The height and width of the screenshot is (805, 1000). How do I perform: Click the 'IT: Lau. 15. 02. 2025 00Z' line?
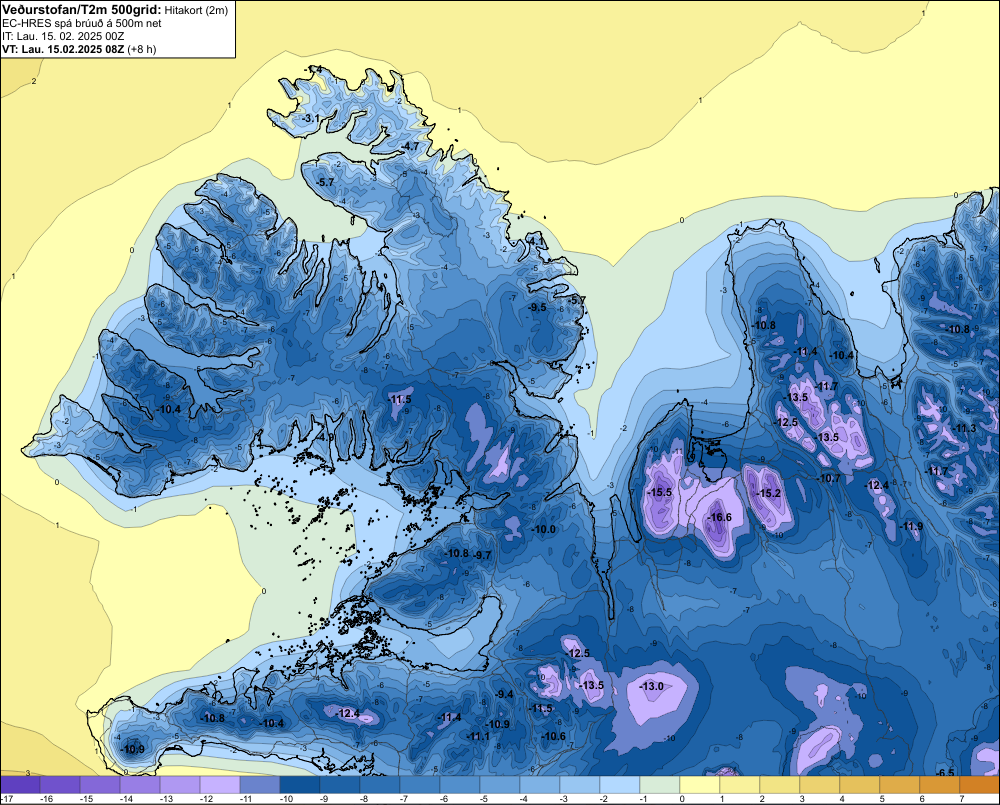point(63,36)
